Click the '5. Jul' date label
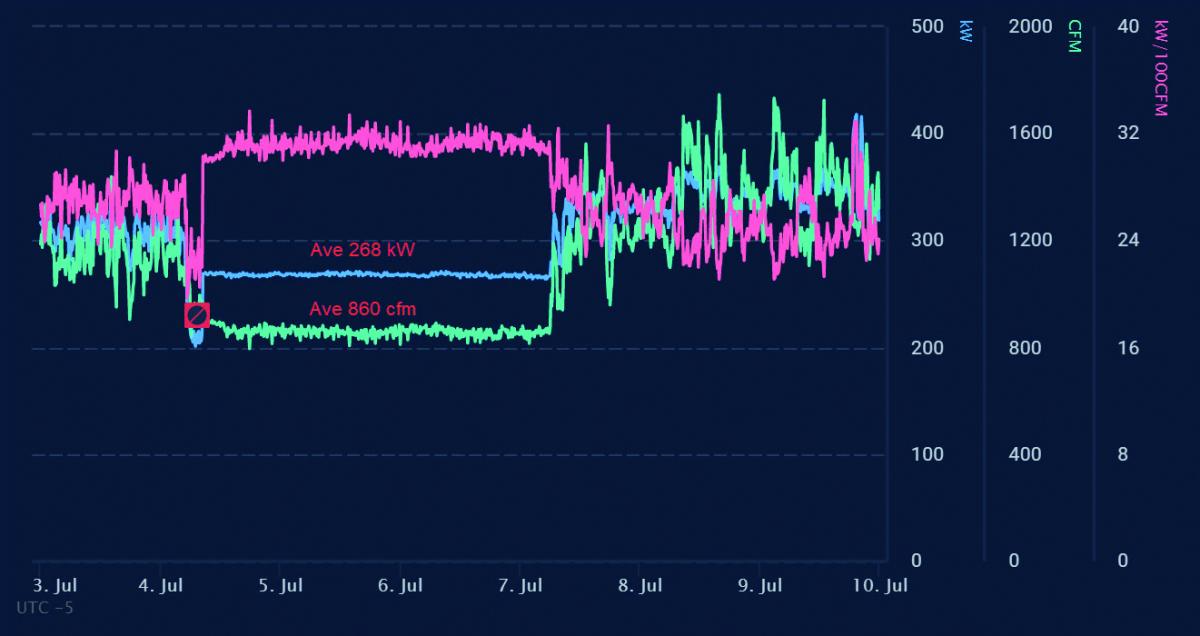This screenshot has width=1200, height=636. 280,586
